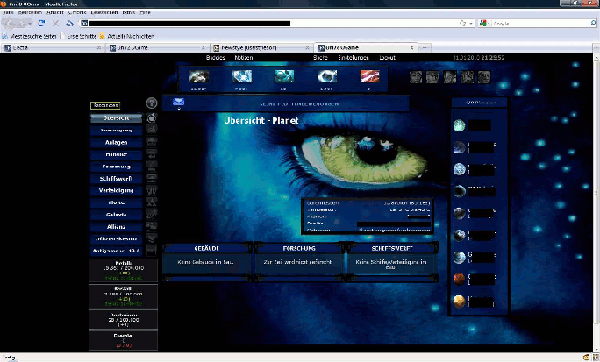Open the Anlagen sidebar button
This screenshot has height=362, width=600.
click(x=116, y=142)
